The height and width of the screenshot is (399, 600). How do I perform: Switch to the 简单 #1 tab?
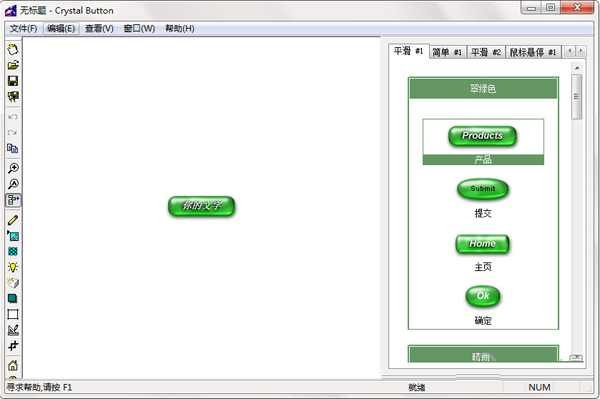tap(447, 52)
